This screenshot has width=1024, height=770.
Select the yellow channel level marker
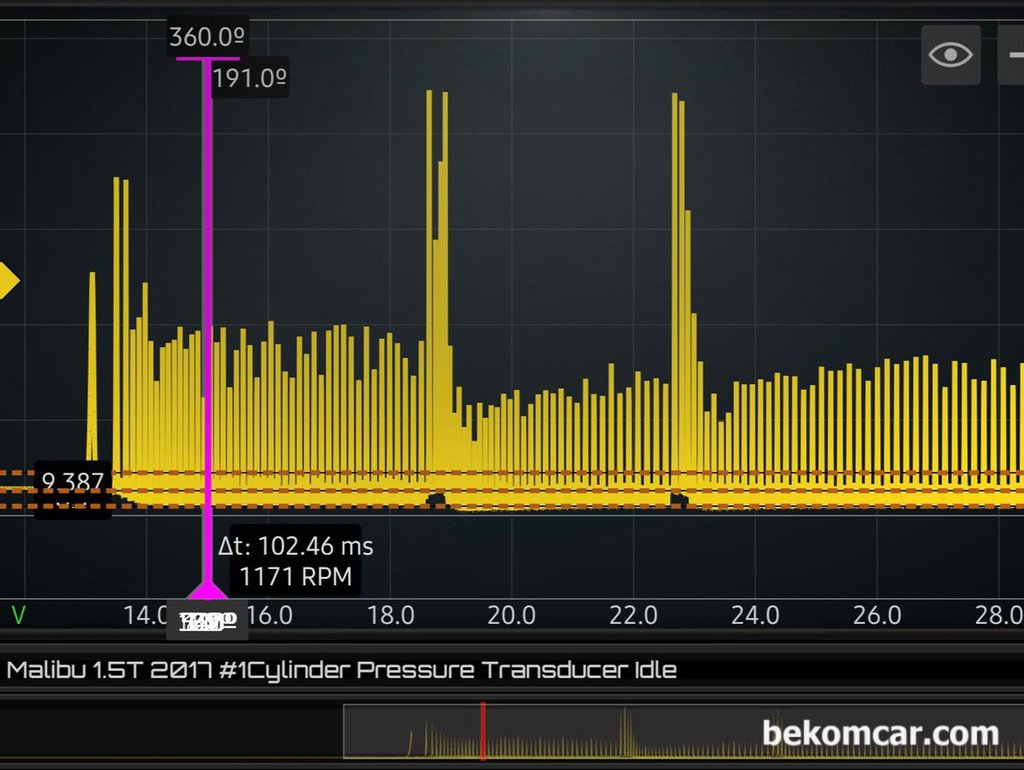pos(8,281)
